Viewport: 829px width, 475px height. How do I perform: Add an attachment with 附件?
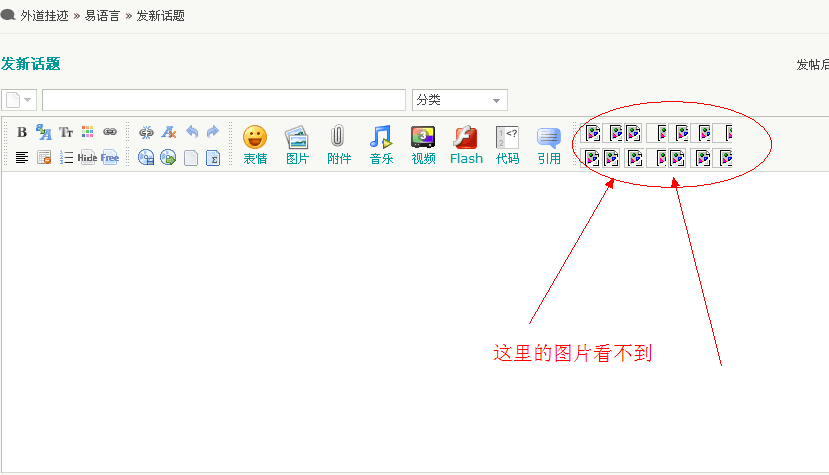338,145
